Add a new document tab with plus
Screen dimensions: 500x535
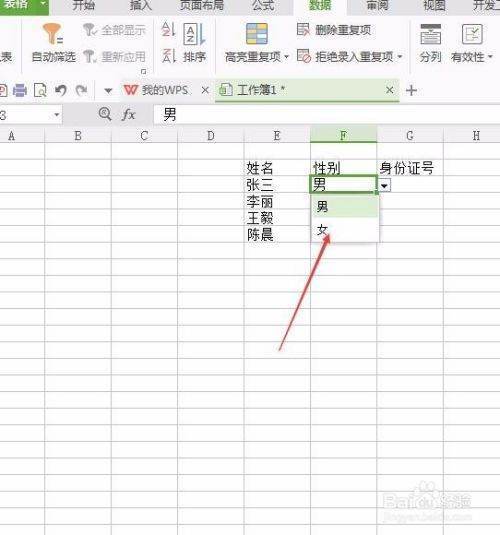click(412, 90)
